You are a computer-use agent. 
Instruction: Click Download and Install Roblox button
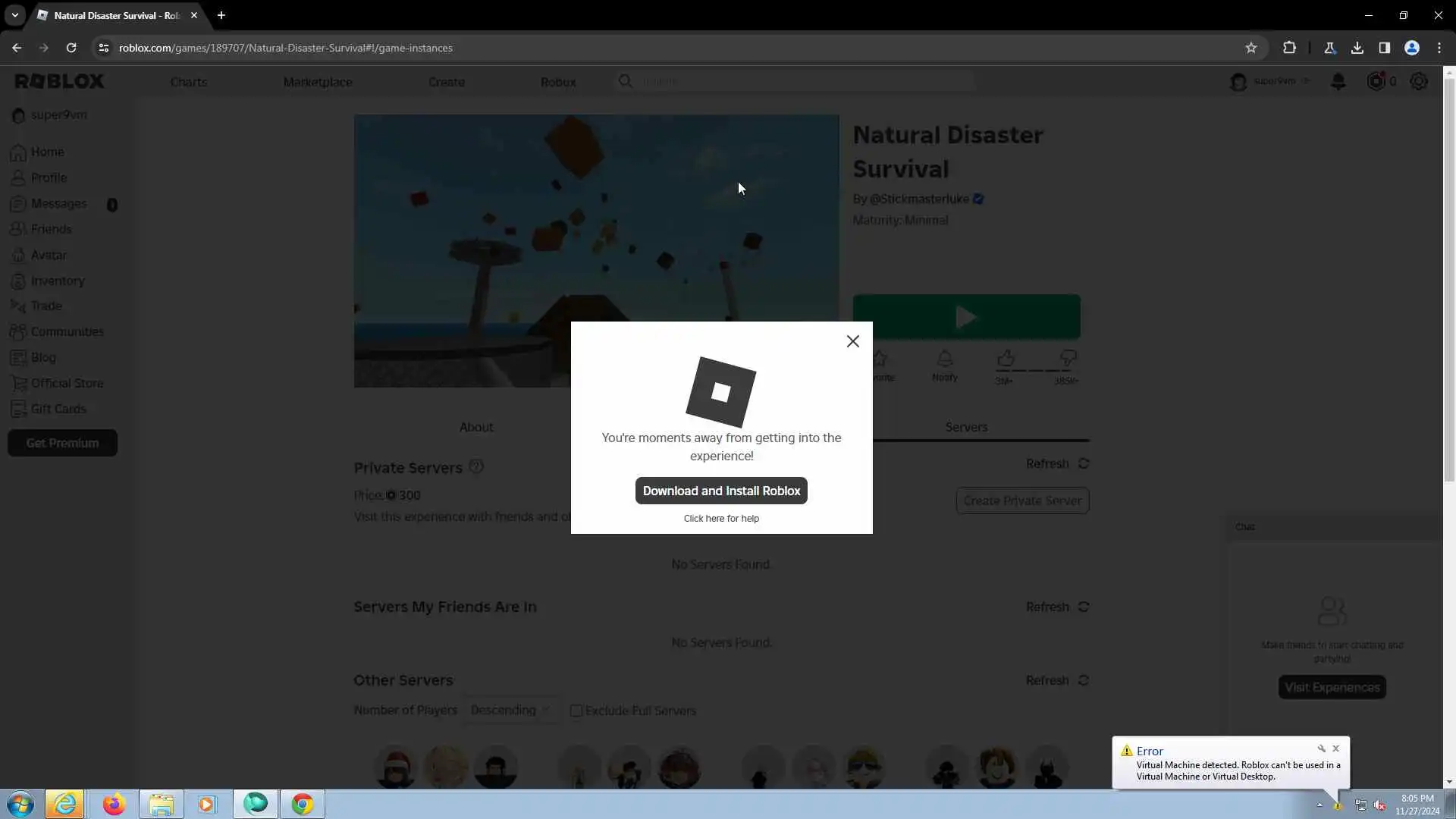point(720,491)
